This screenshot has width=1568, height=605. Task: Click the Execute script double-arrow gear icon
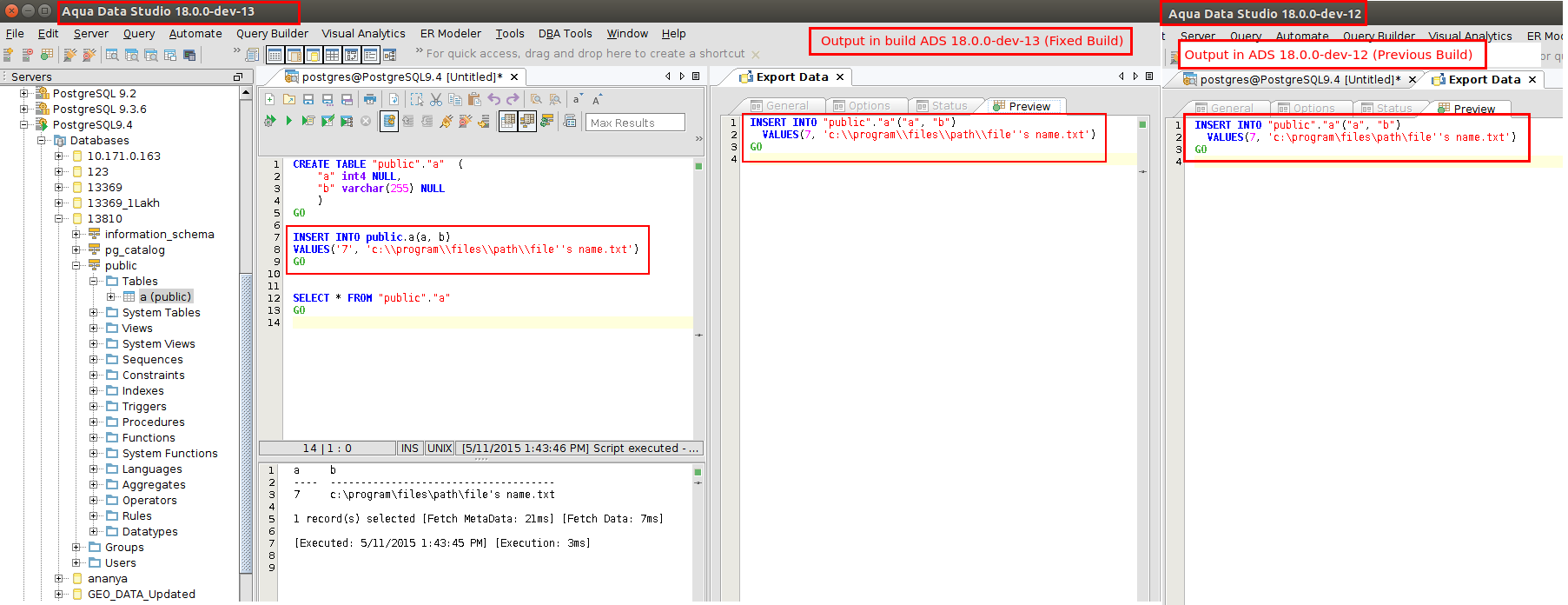(x=269, y=121)
